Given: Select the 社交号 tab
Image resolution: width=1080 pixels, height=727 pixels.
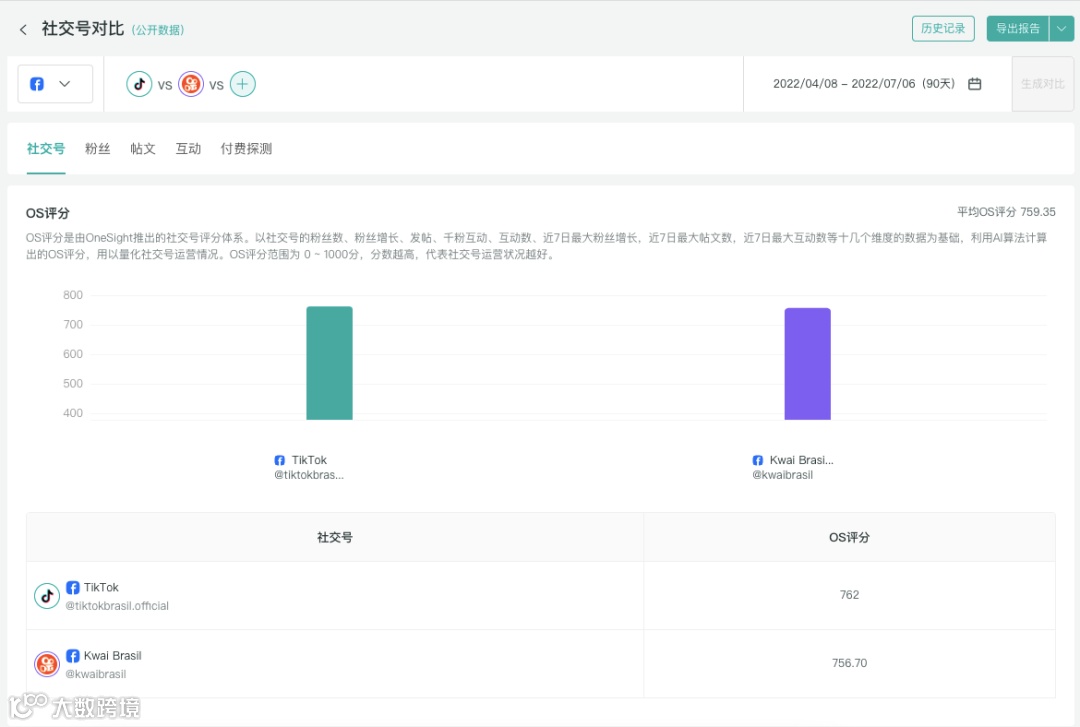Looking at the screenshot, I should pyautogui.click(x=46, y=149).
